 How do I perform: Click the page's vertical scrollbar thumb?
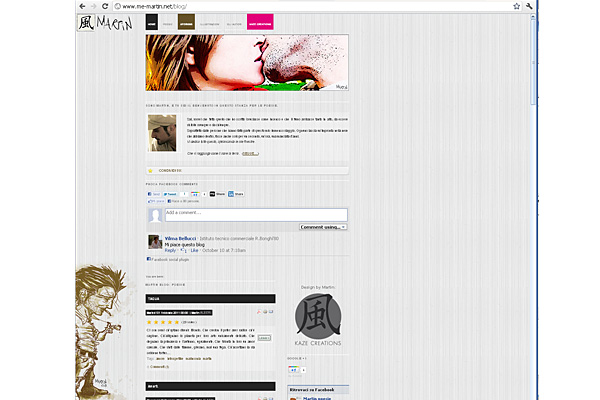[x=533, y=63]
